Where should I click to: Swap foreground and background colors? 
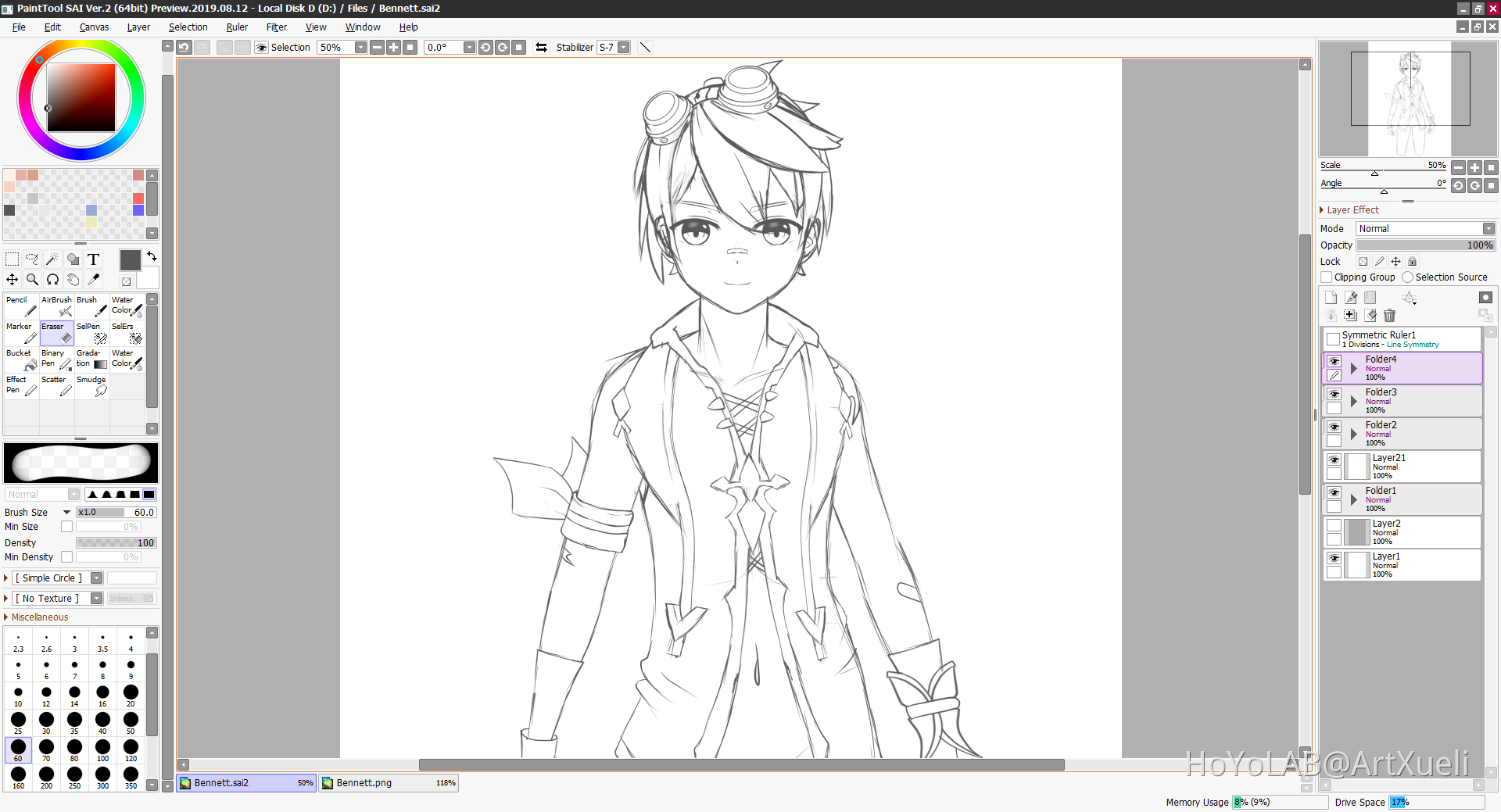pos(152,256)
